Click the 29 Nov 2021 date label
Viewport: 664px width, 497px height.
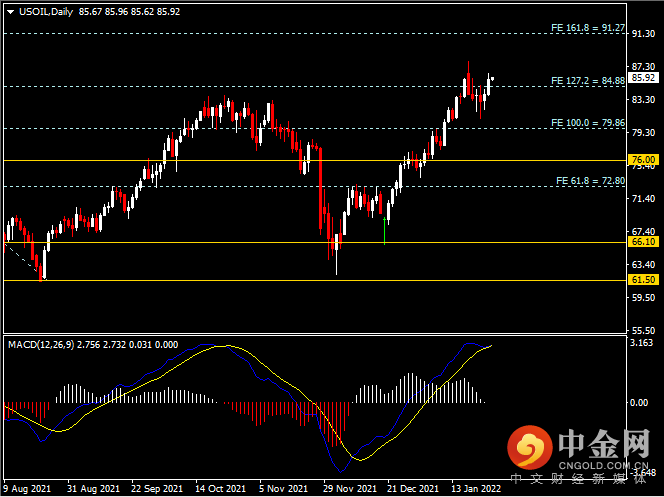(350, 489)
